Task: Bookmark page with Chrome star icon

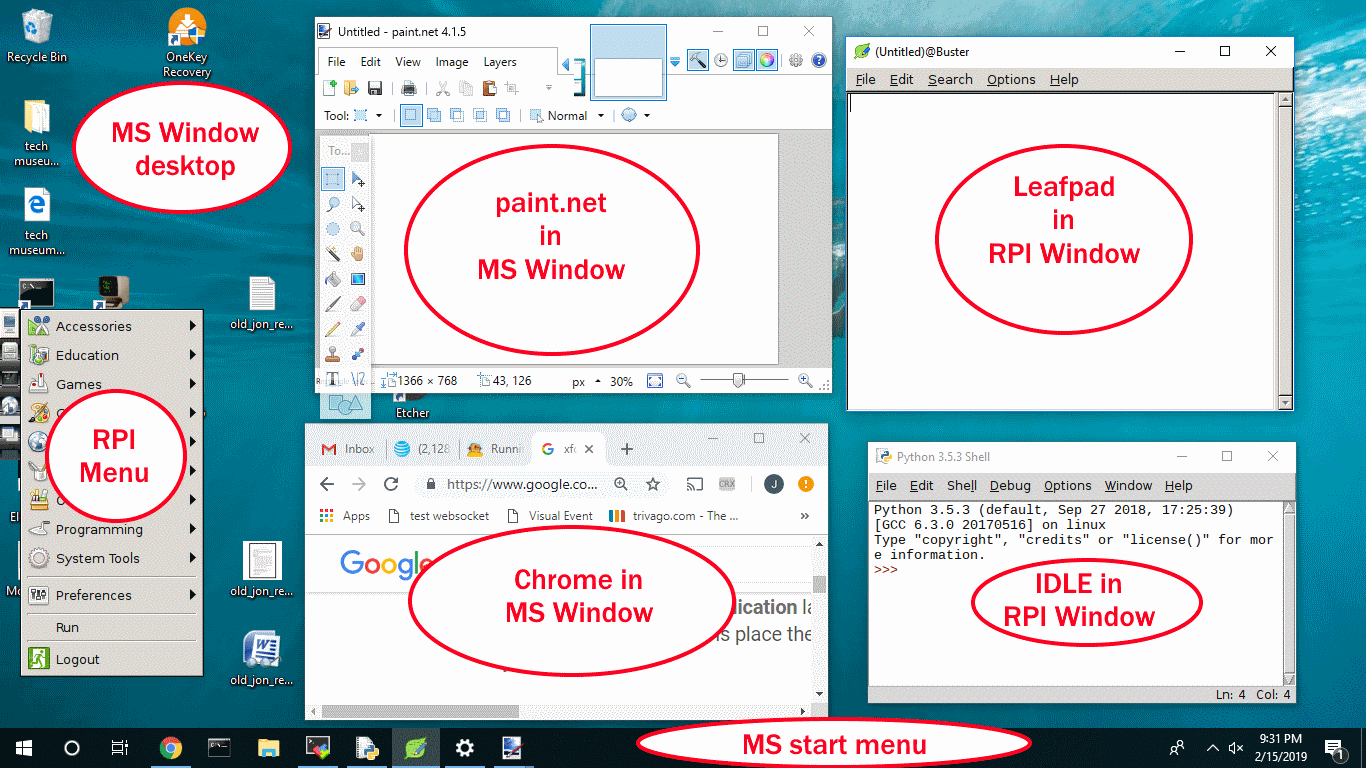Action: tap(653, 484)
